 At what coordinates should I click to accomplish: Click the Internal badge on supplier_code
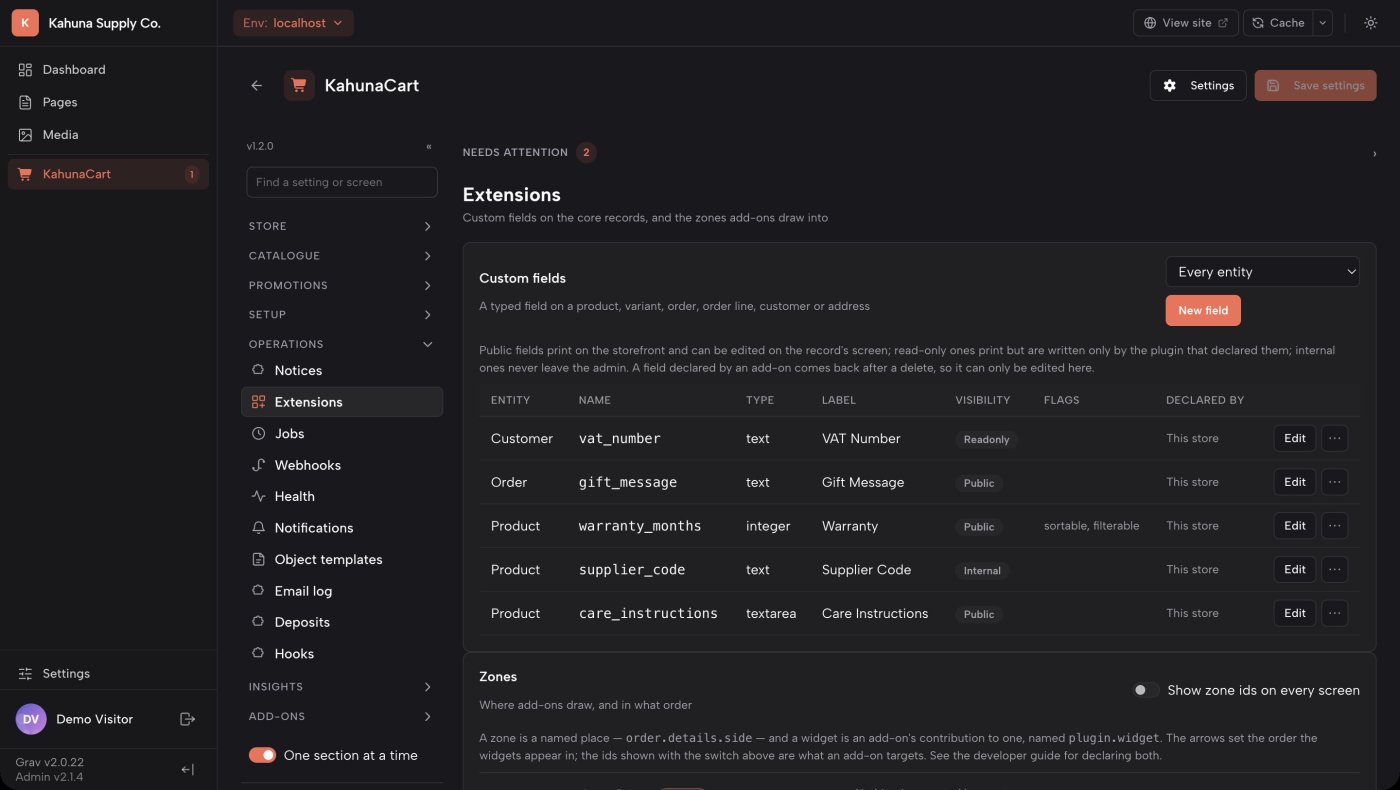[982, 571]
